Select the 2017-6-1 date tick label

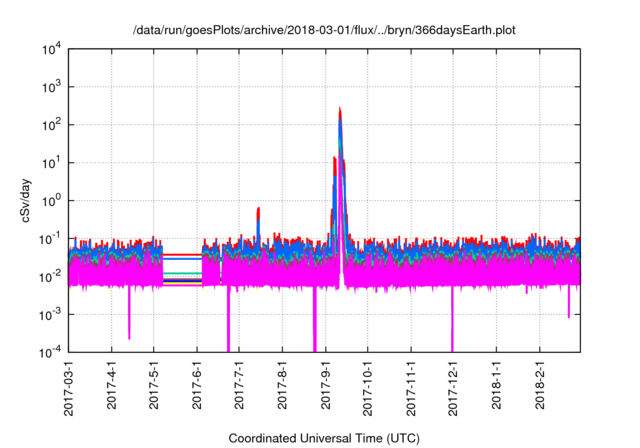point(197,387)
